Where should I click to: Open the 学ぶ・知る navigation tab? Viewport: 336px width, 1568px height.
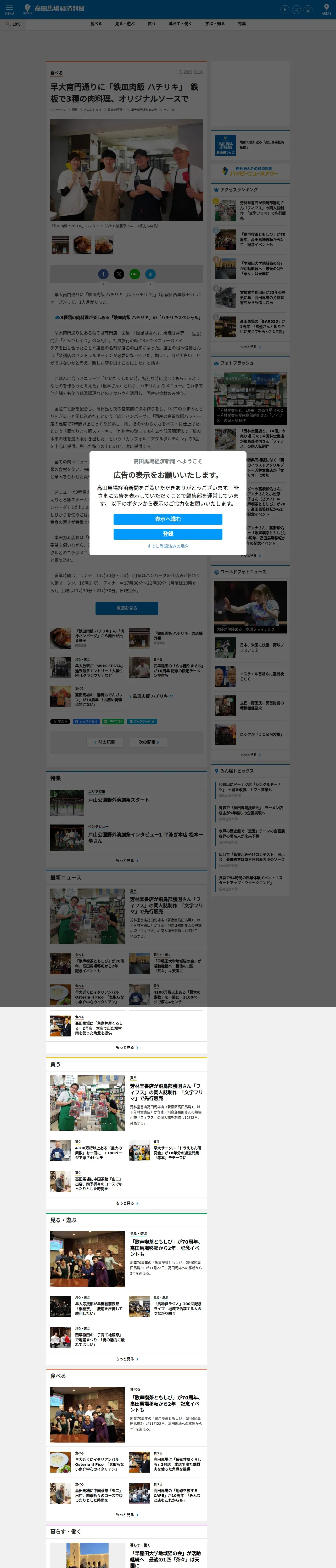(x=215, y=24)
